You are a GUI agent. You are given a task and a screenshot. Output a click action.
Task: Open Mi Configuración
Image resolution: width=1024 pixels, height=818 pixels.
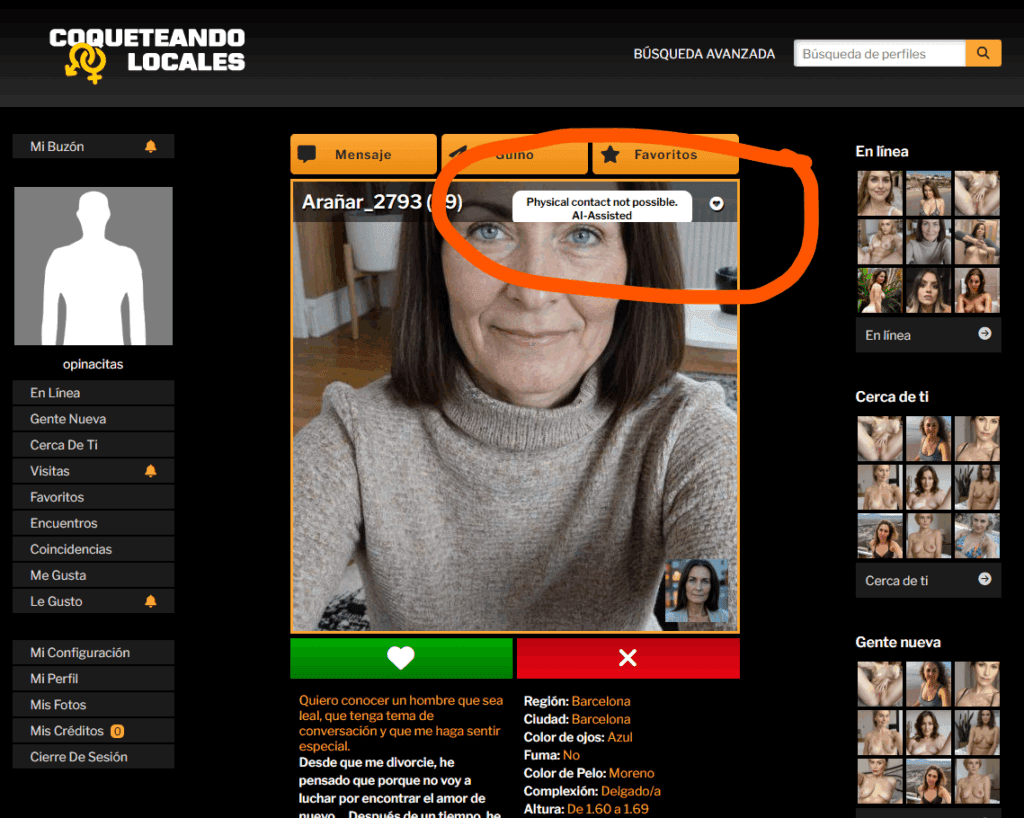pos(80,652)
